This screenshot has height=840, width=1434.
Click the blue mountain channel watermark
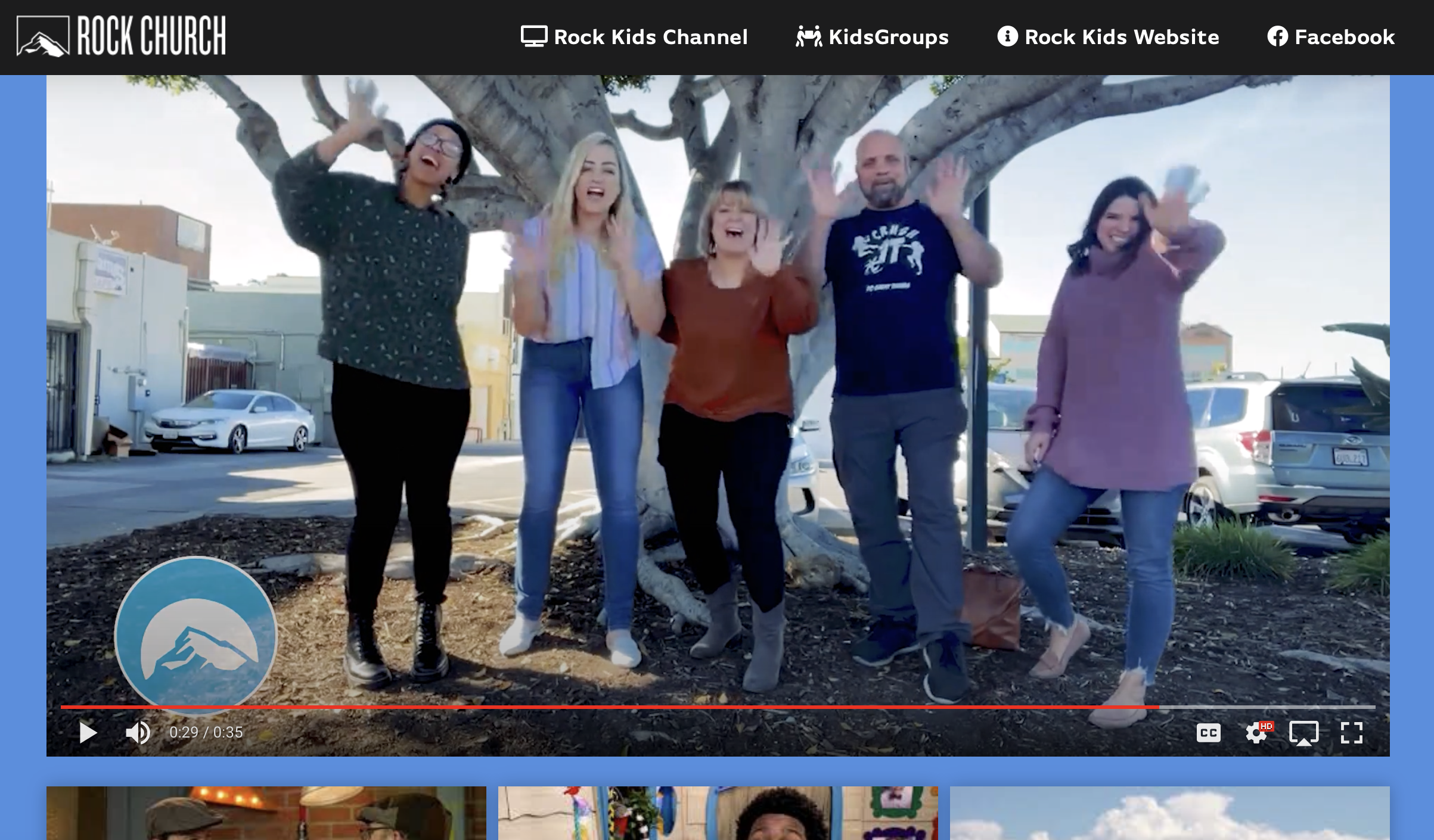pos(196,635)
